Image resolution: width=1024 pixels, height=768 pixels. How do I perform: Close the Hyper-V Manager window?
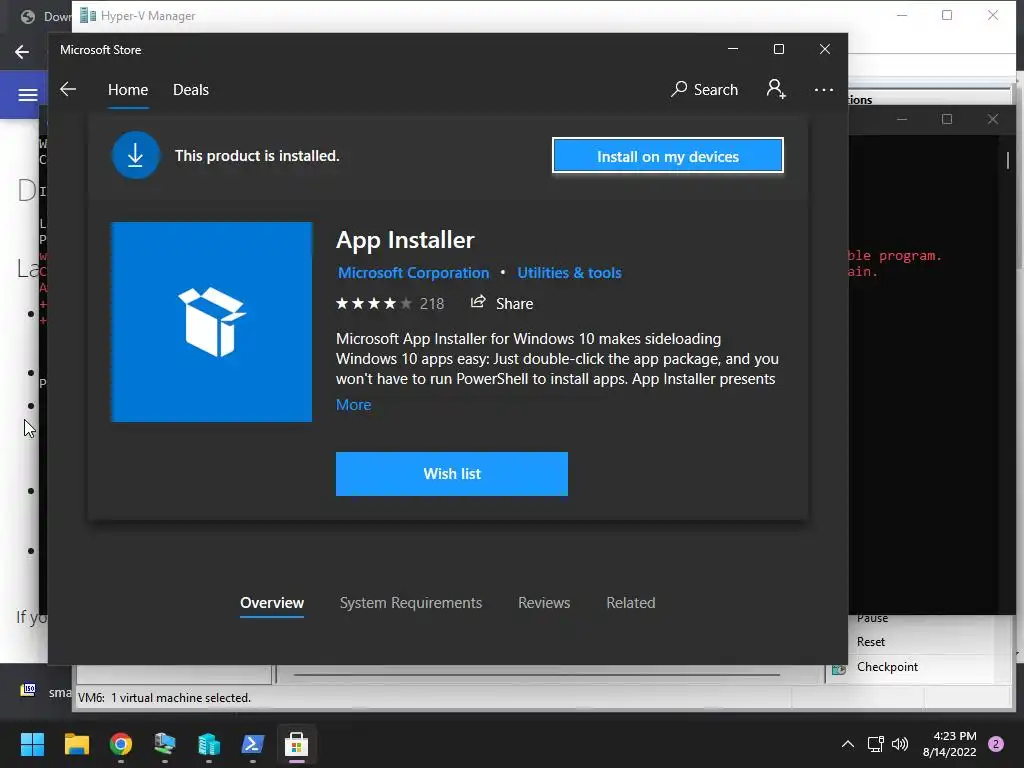[993, 15]
